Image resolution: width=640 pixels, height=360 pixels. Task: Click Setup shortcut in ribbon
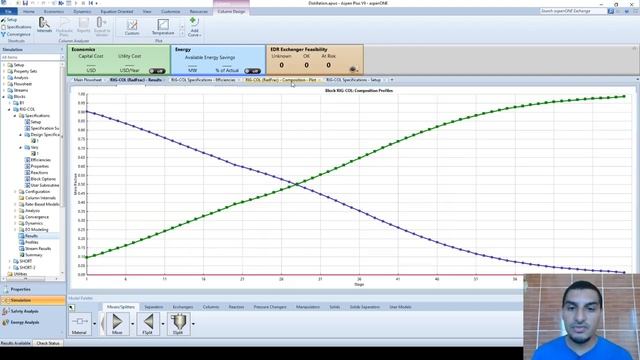pyautogui.click(x=9, y=20)
